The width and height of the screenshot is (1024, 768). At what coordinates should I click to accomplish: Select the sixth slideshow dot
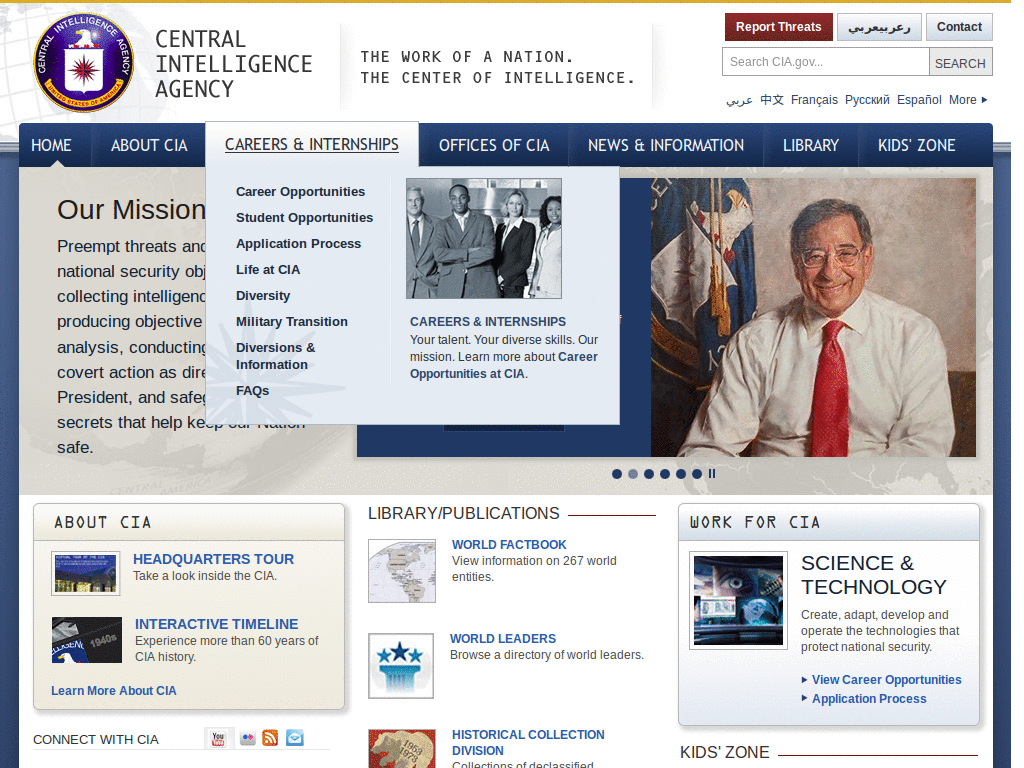[697, 474]
